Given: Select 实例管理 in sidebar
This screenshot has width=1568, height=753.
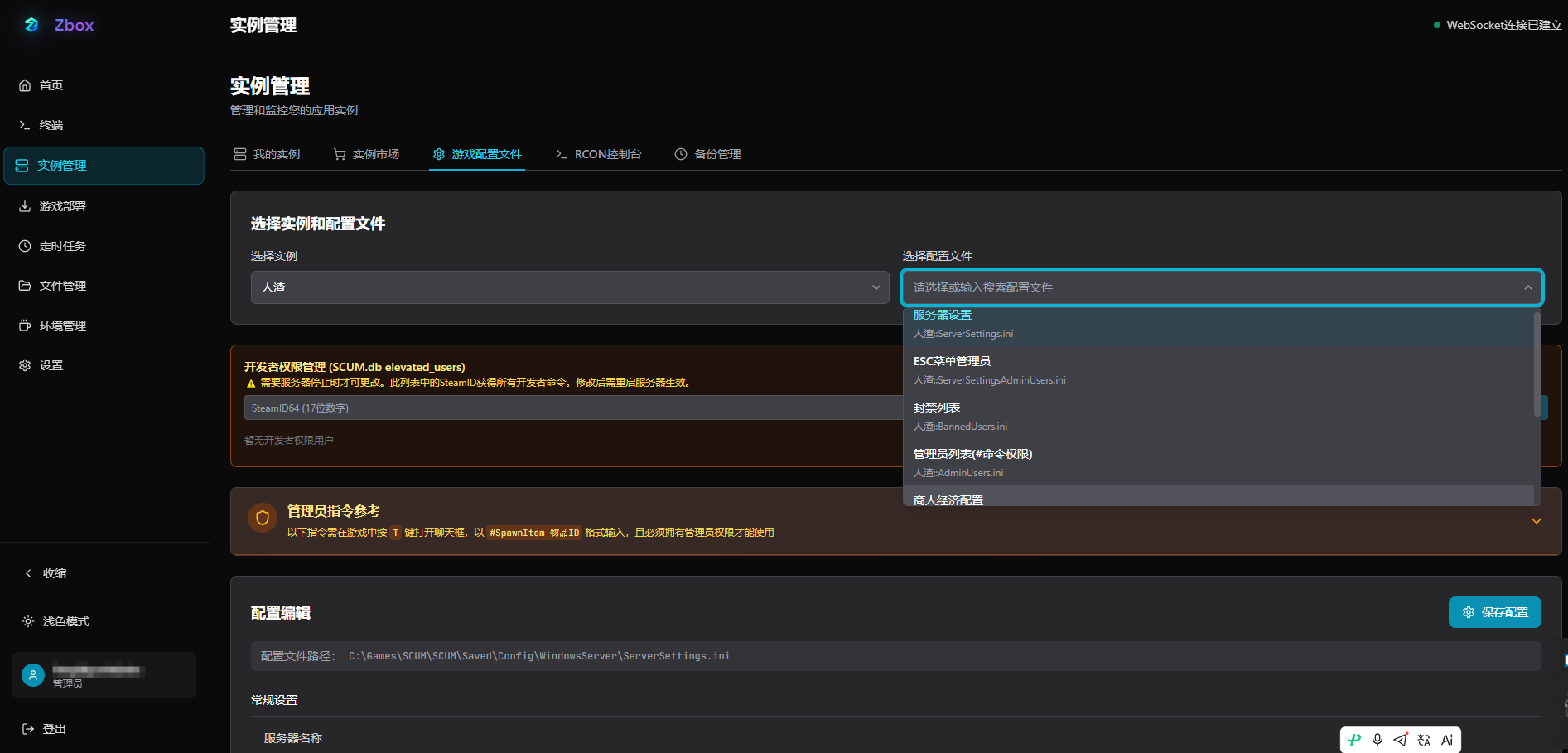Looking at the screenshot, I should (104, 166).
